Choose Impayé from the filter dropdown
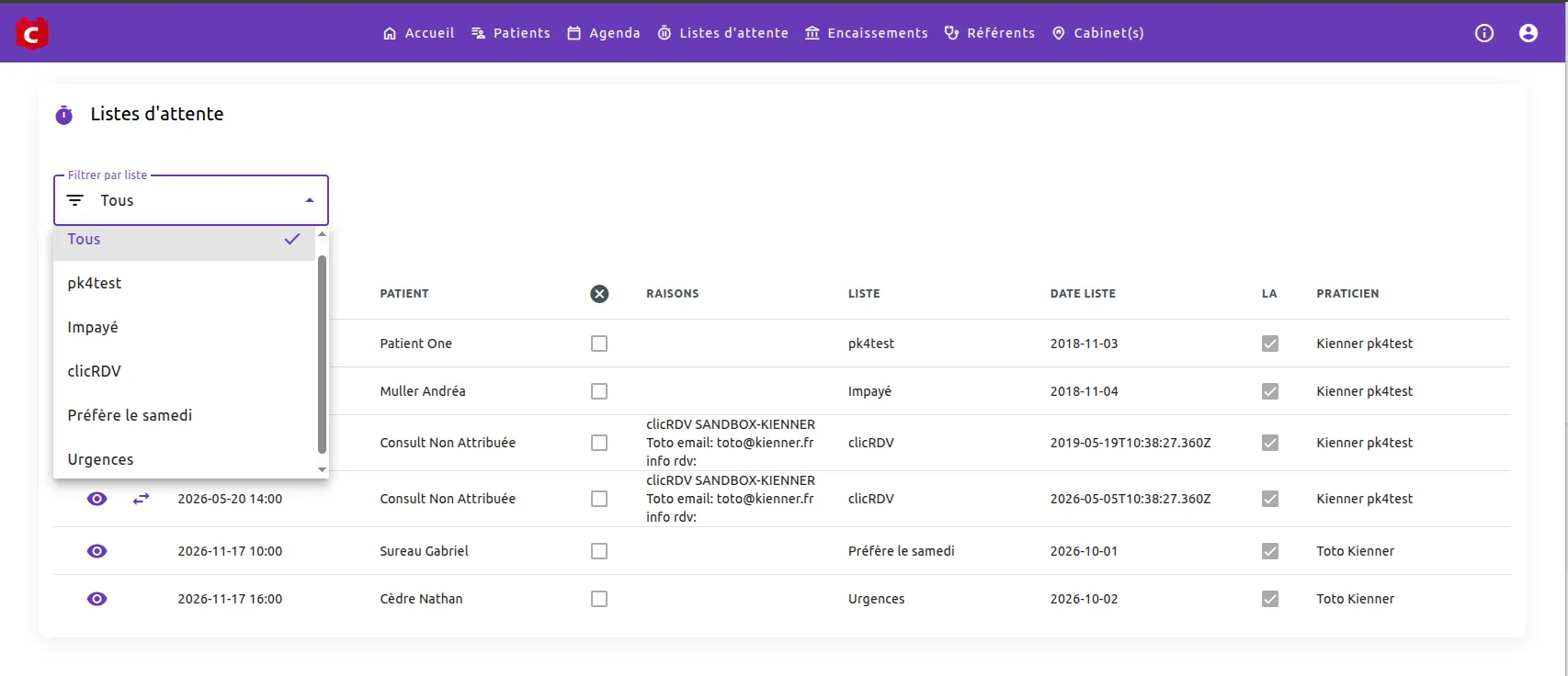 [x=184, y=327]
